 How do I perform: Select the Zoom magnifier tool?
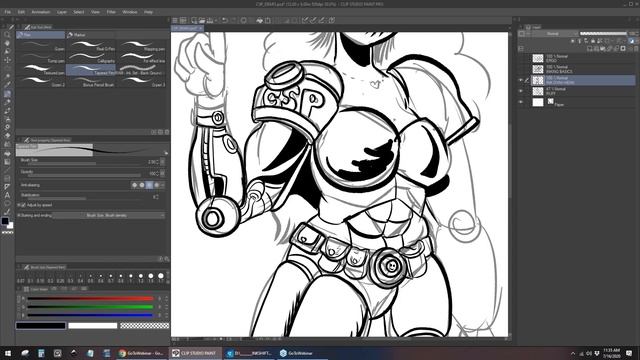[7, 35]
